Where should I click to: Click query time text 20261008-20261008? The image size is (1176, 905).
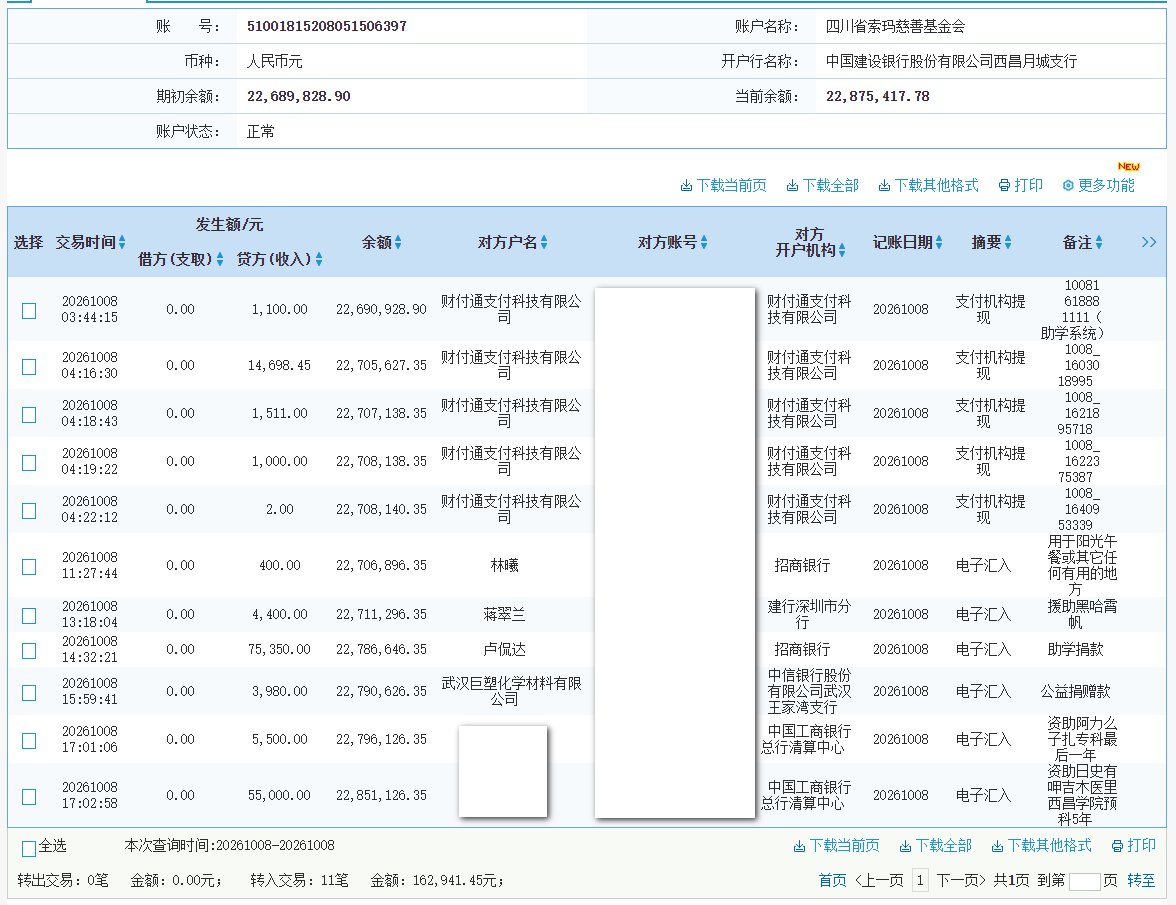click(x=275, y=846)
